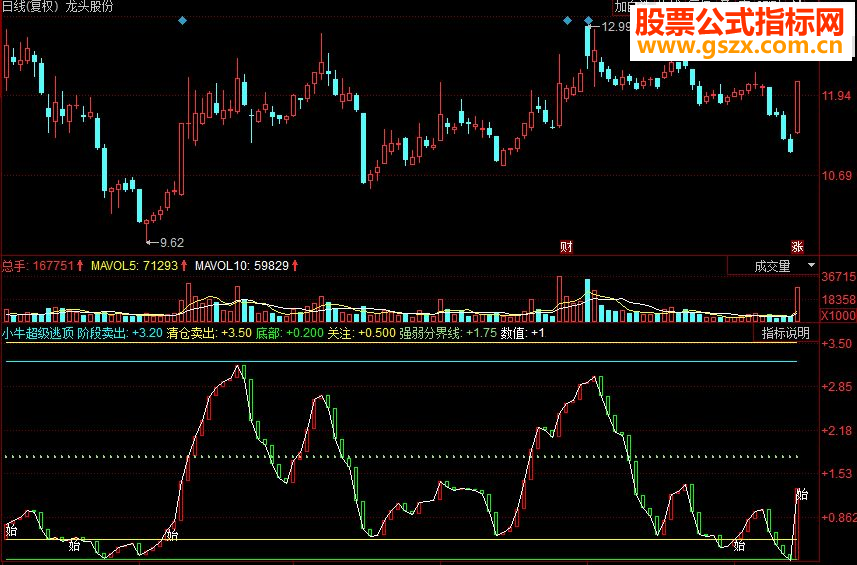
Task: Select the leftmost blue diamond event marker
Action: [183, 21]
